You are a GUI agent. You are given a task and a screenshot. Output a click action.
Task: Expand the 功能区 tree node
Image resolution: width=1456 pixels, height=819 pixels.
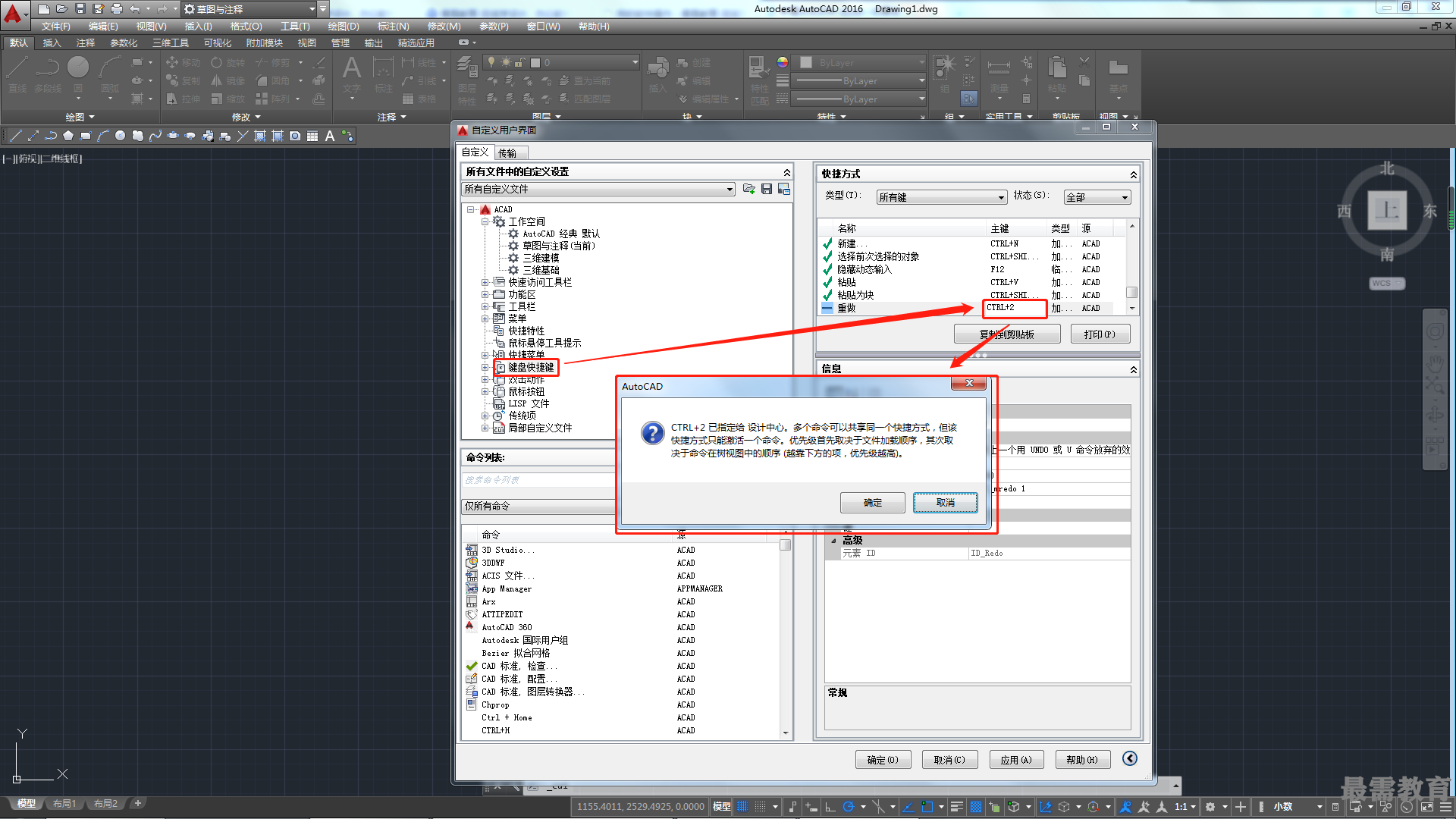[485, 294]
